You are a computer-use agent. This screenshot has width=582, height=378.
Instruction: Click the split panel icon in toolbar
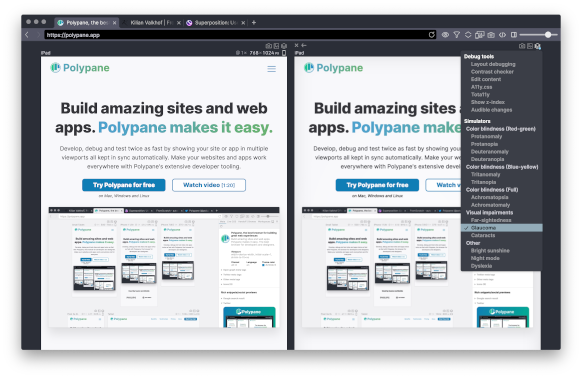[x=514, y=35]
